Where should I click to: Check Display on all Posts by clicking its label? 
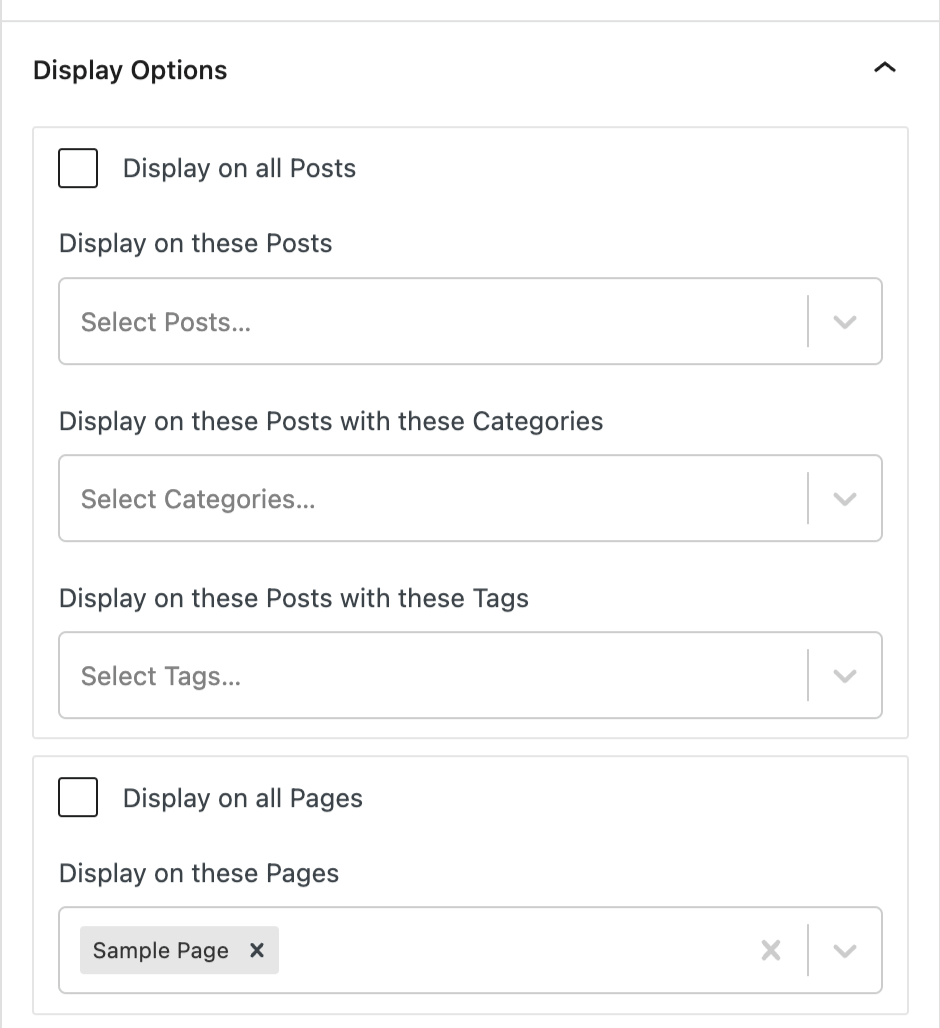point(238,168)
